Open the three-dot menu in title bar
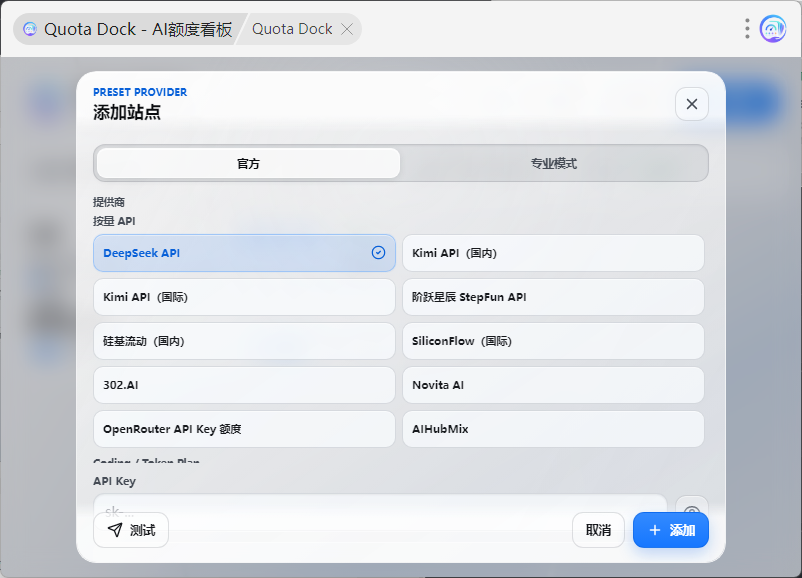This screenshot has width=802, height=578. pos(747,29)
